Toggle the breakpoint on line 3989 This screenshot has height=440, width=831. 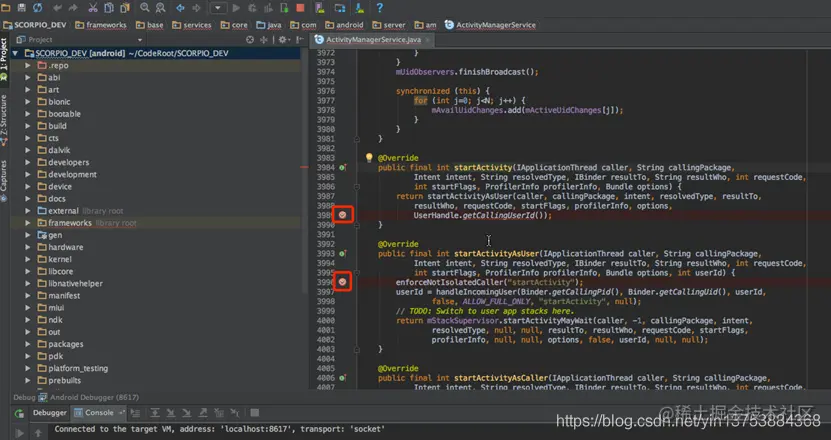click(342, 215)
